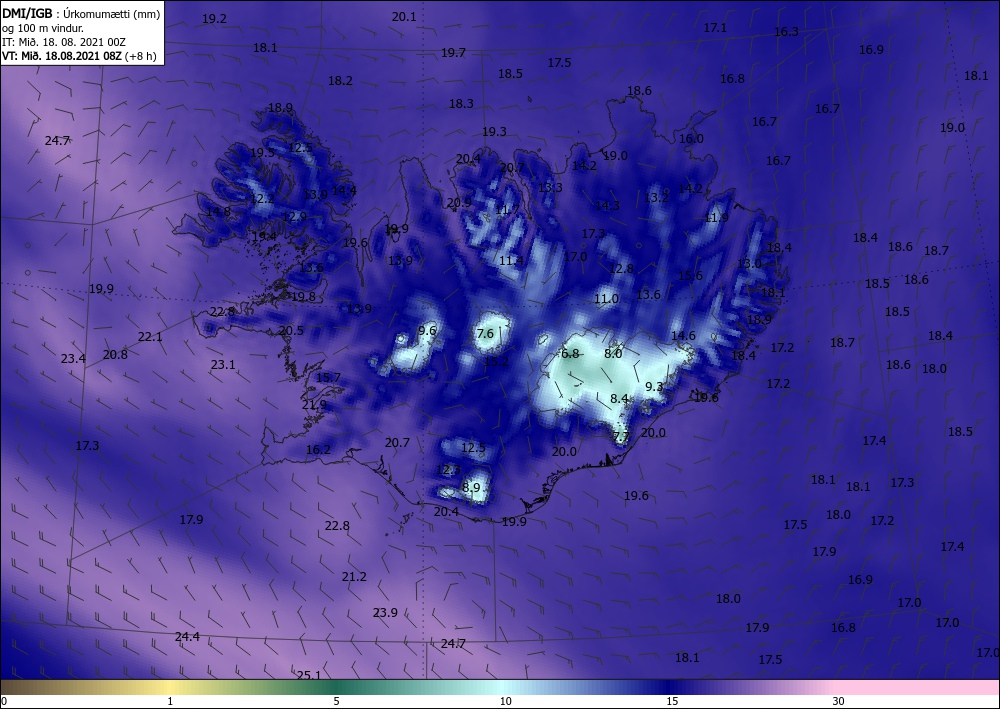Click the map value 11.7
Screen dimensions: 1000x709
coord(507,210)
